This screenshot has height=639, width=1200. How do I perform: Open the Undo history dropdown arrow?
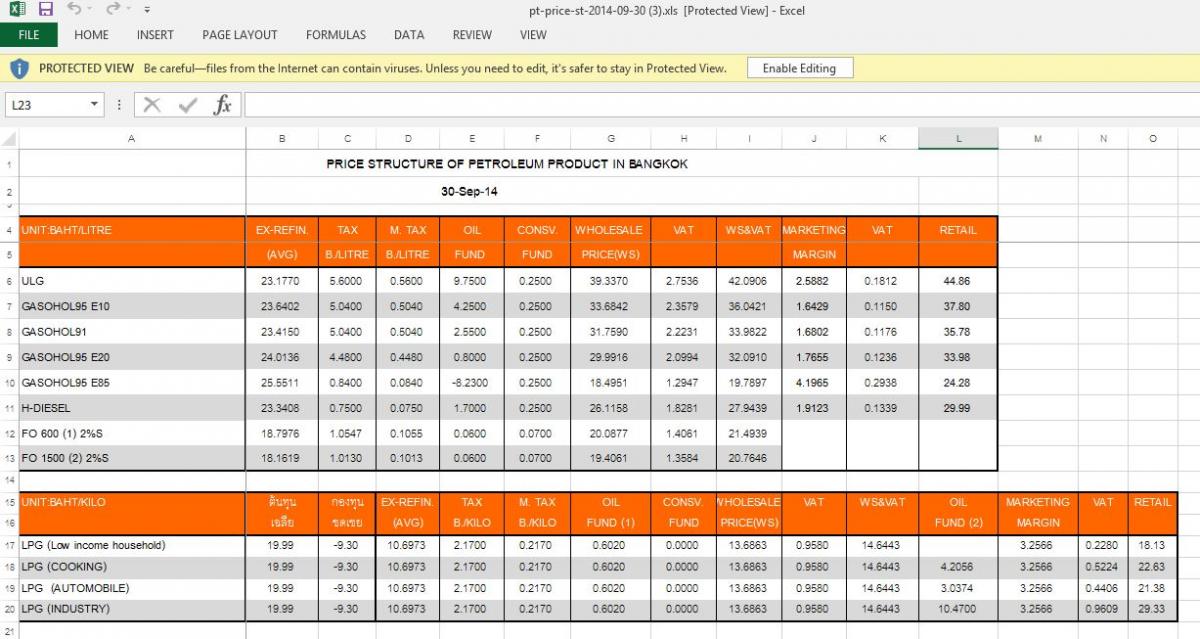tap(91, 9)
